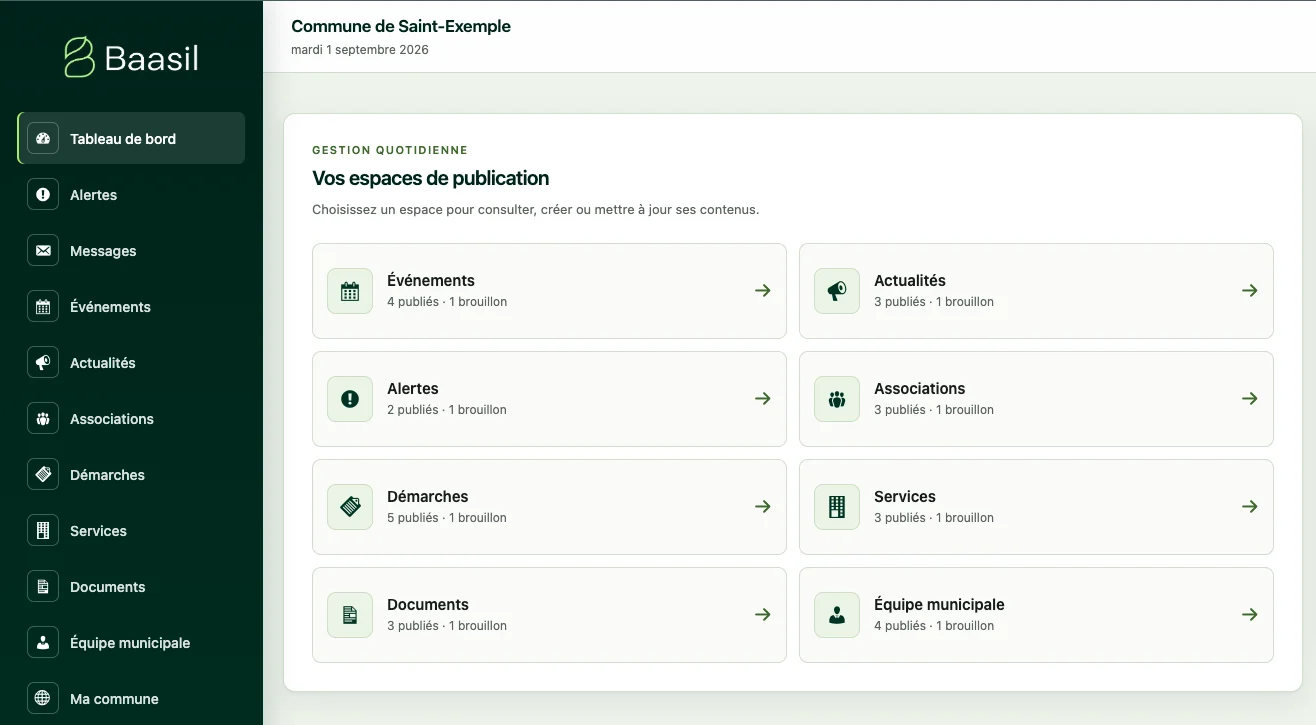The width and height of the screenshot is (1316, 725).
Task: Click the file icon on Documents card
Action: [x=350, y=615]
